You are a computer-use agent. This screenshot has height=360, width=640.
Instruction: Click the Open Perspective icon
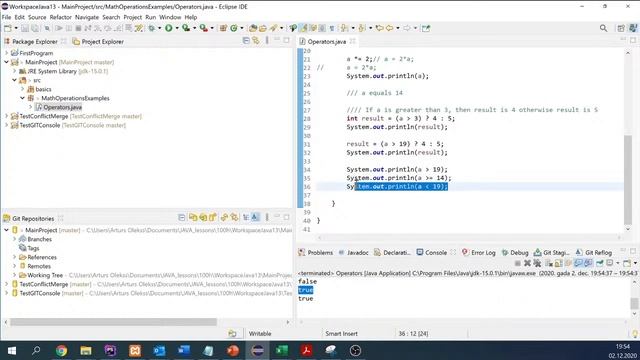[x=621, y=28]
